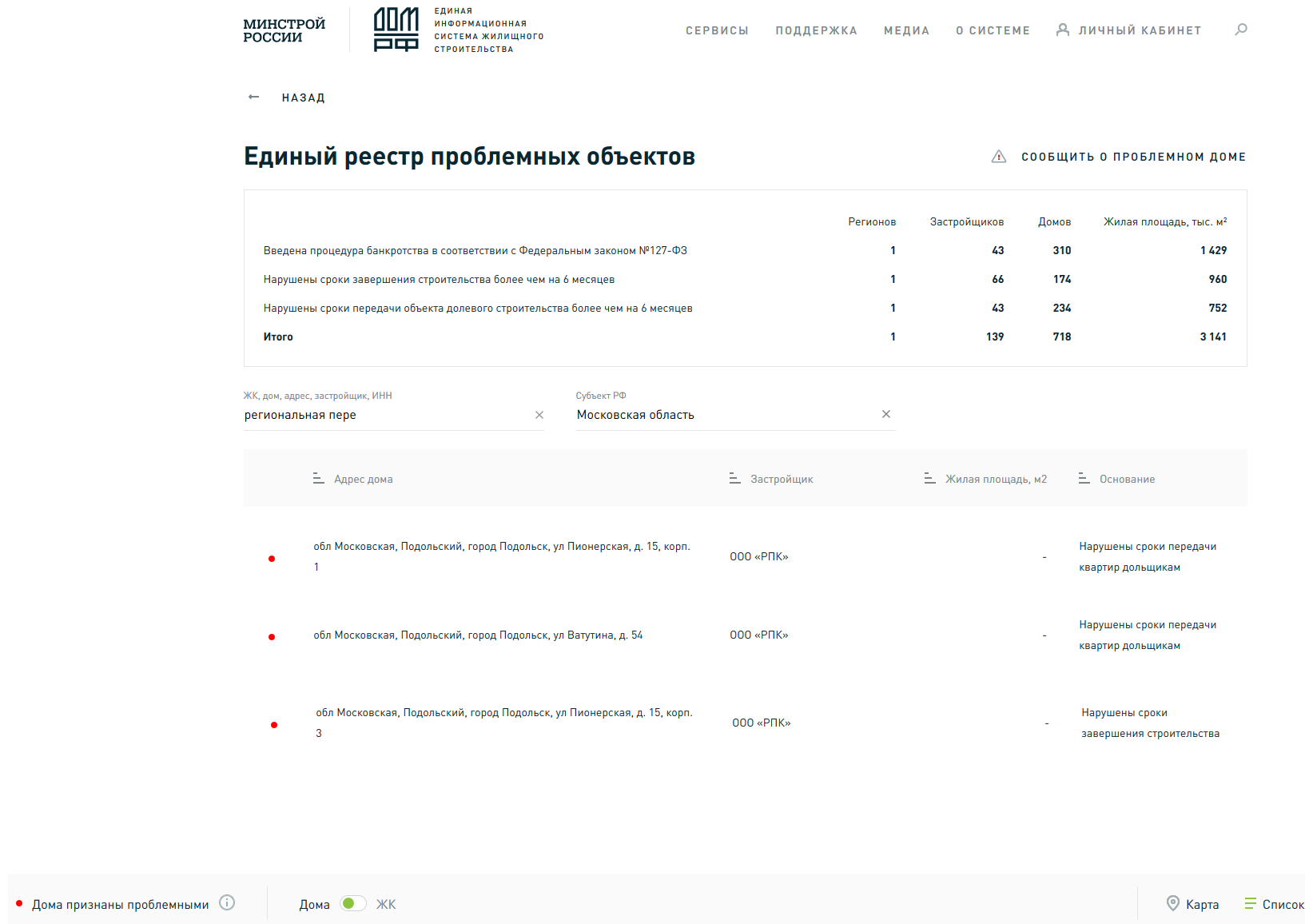Clear the Московская область region filter
This screenshot has height=924, width=1305.
[x=885, y=414]
